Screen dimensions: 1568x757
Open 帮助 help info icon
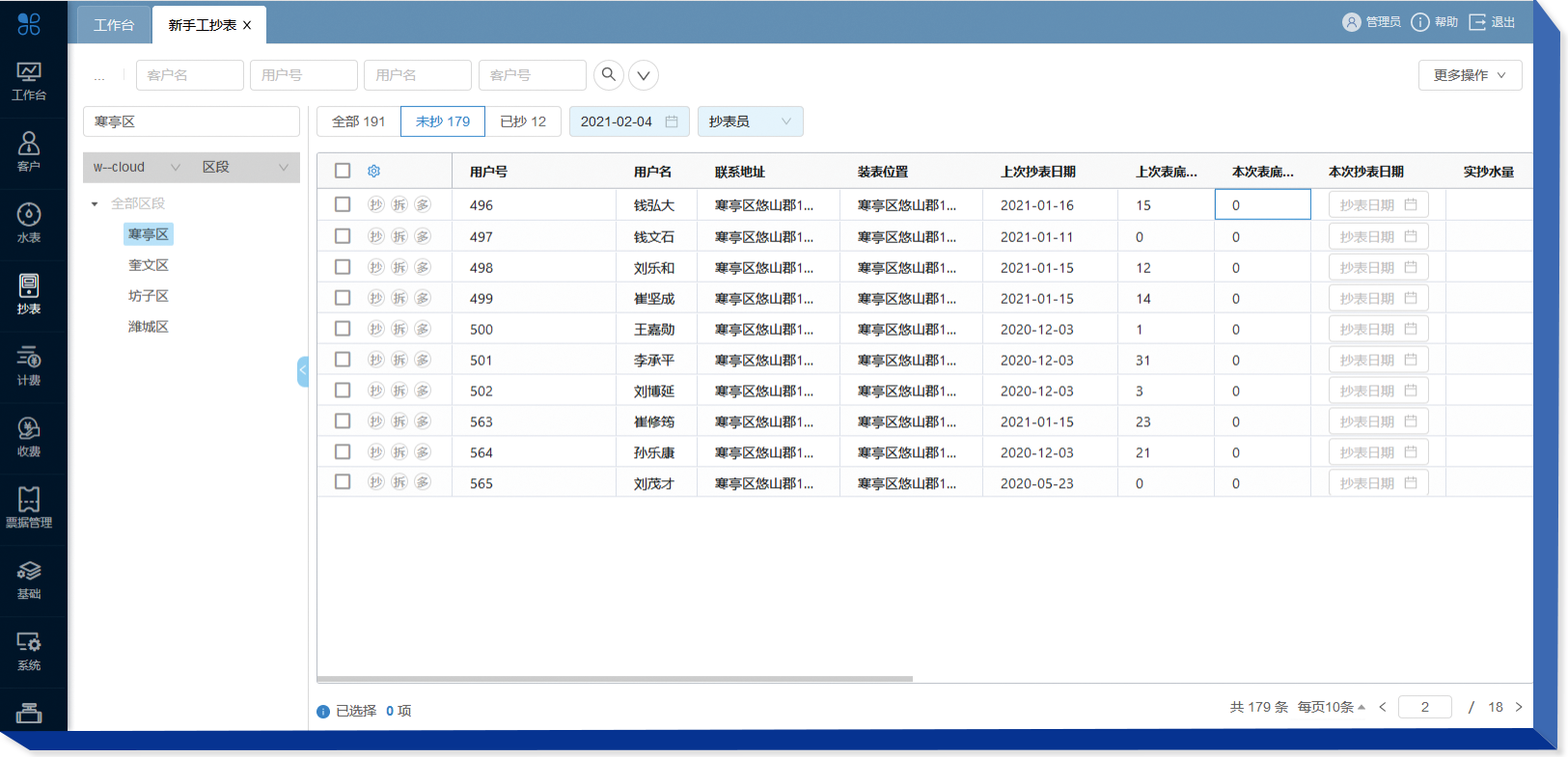coord(1420,22)
